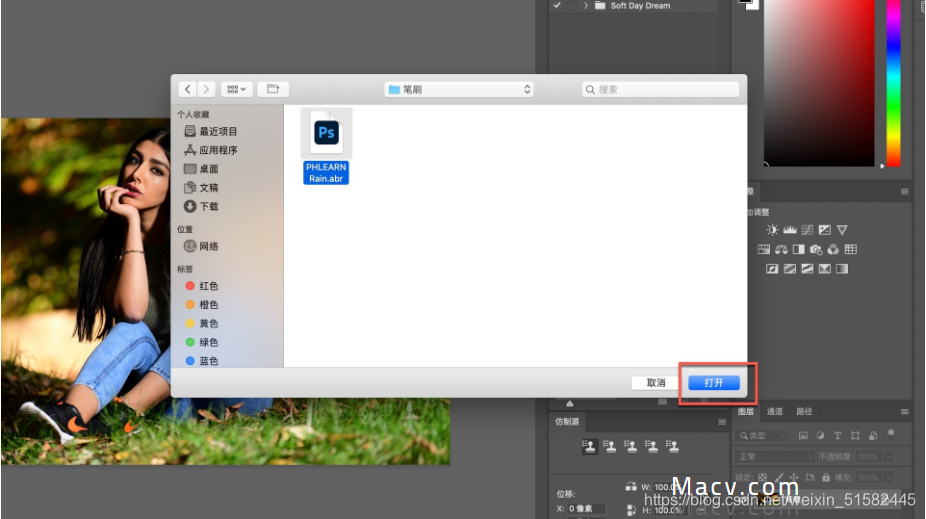Click the 打开 button
This screenshot has width=926, height=519.
point(713,383)
